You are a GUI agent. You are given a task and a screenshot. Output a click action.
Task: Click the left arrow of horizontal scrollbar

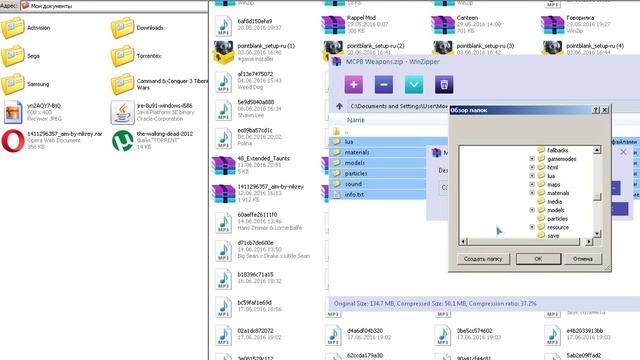pos(463,242)
